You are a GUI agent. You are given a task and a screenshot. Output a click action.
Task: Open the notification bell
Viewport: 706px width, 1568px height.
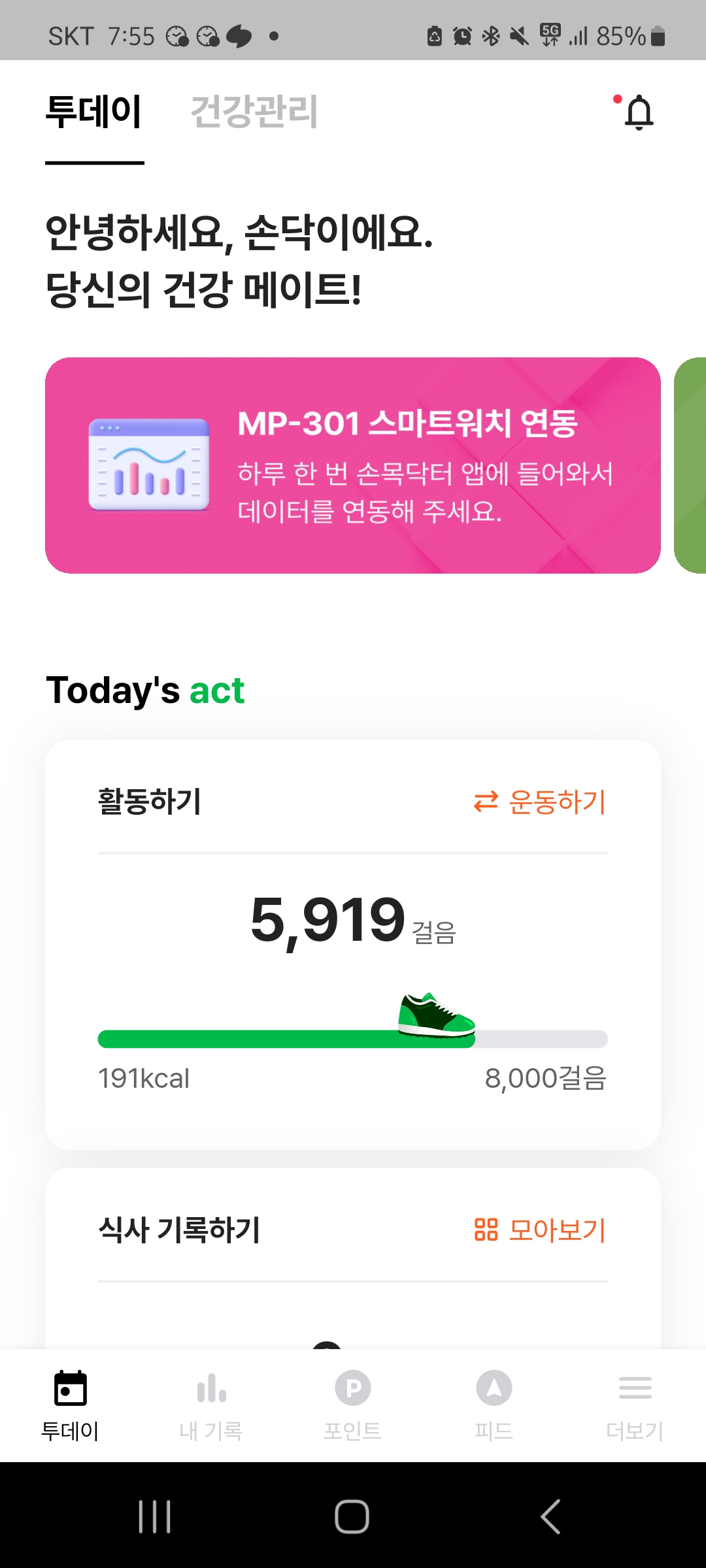pos(638,112)
